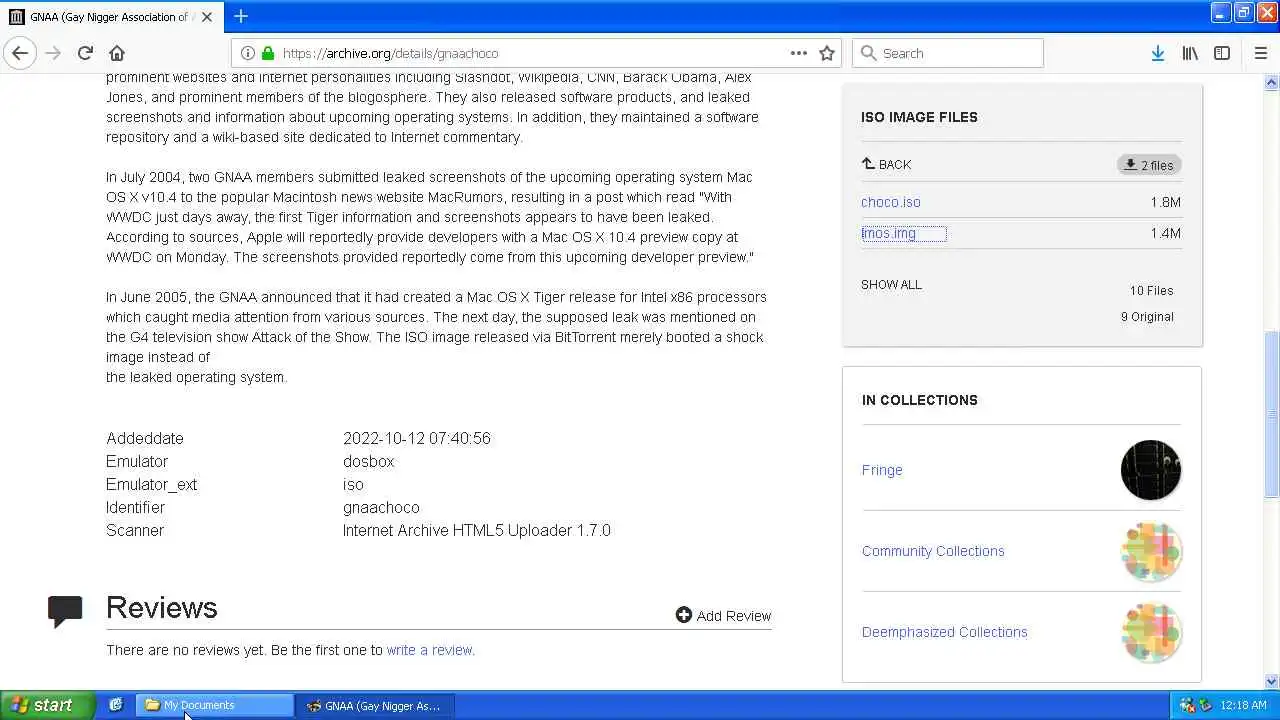Click the page vertical scrollbar thumb
The height and width of the screenshot is (720, 1280).
1271,414
